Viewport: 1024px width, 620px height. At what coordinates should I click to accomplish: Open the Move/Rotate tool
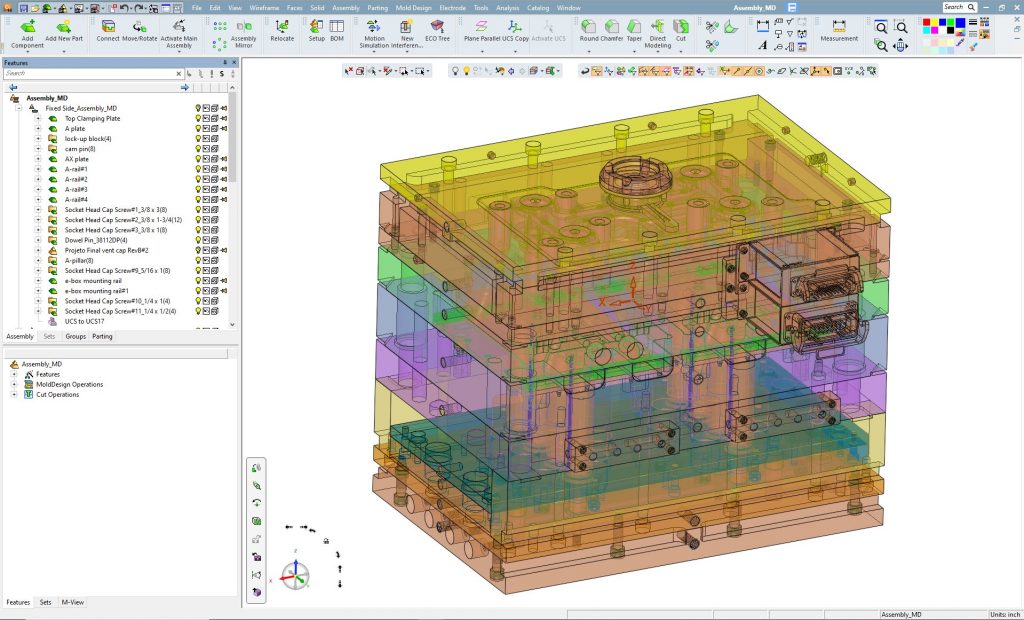click(x=139, y=27)
